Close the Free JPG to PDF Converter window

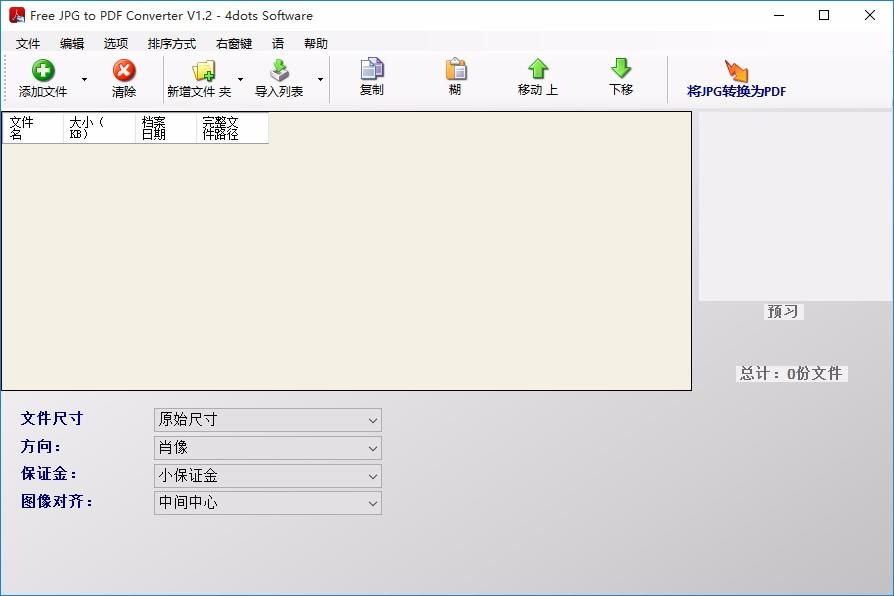869,15
